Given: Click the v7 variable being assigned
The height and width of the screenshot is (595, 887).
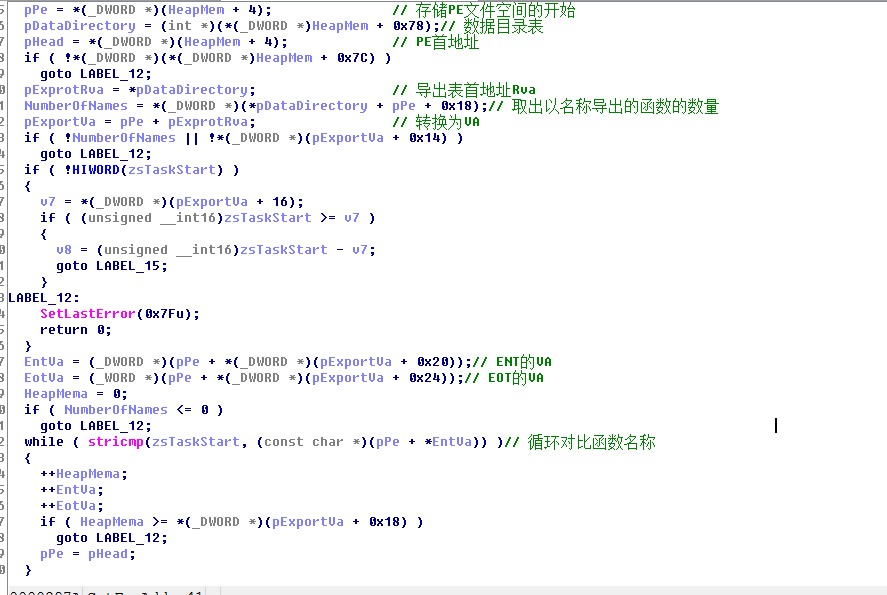Looking at the screenshot, I should click(48, 202).
